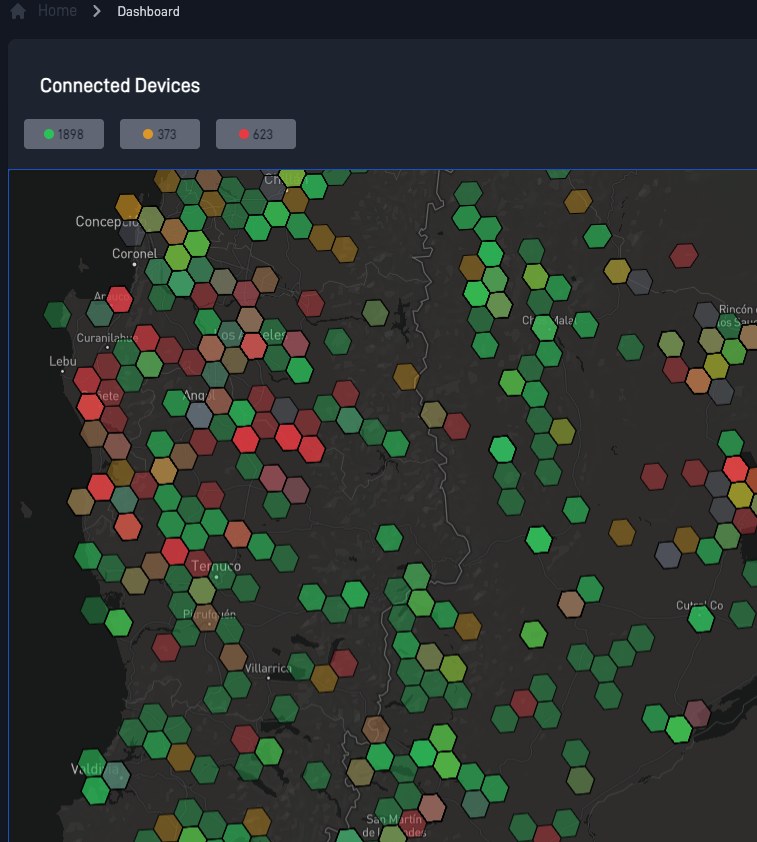Select the Coronel city label on map
This screenshot has width=757, height=842.
pyautogui.click(x=135, y=253)
